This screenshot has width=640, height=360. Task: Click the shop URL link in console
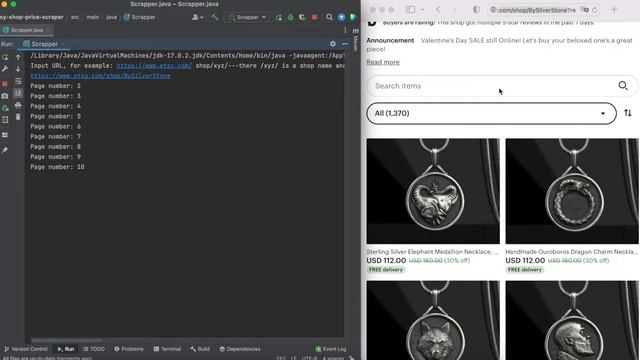coord(100,76)
